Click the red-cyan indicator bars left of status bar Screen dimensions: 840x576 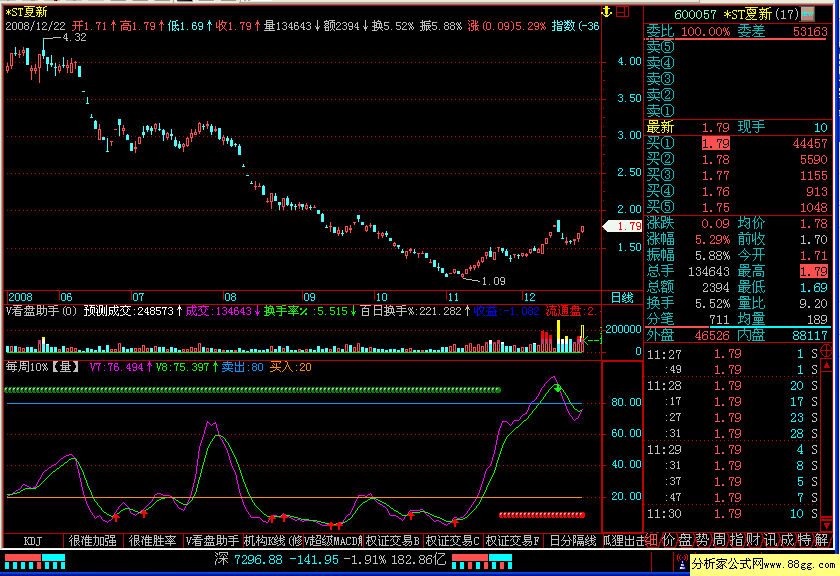(35, 562)
